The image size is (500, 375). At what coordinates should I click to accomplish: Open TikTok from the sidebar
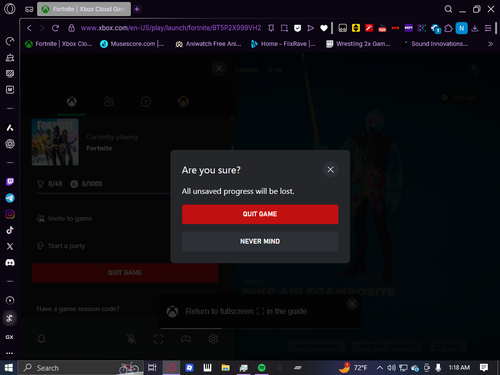[x=10, y=230]
